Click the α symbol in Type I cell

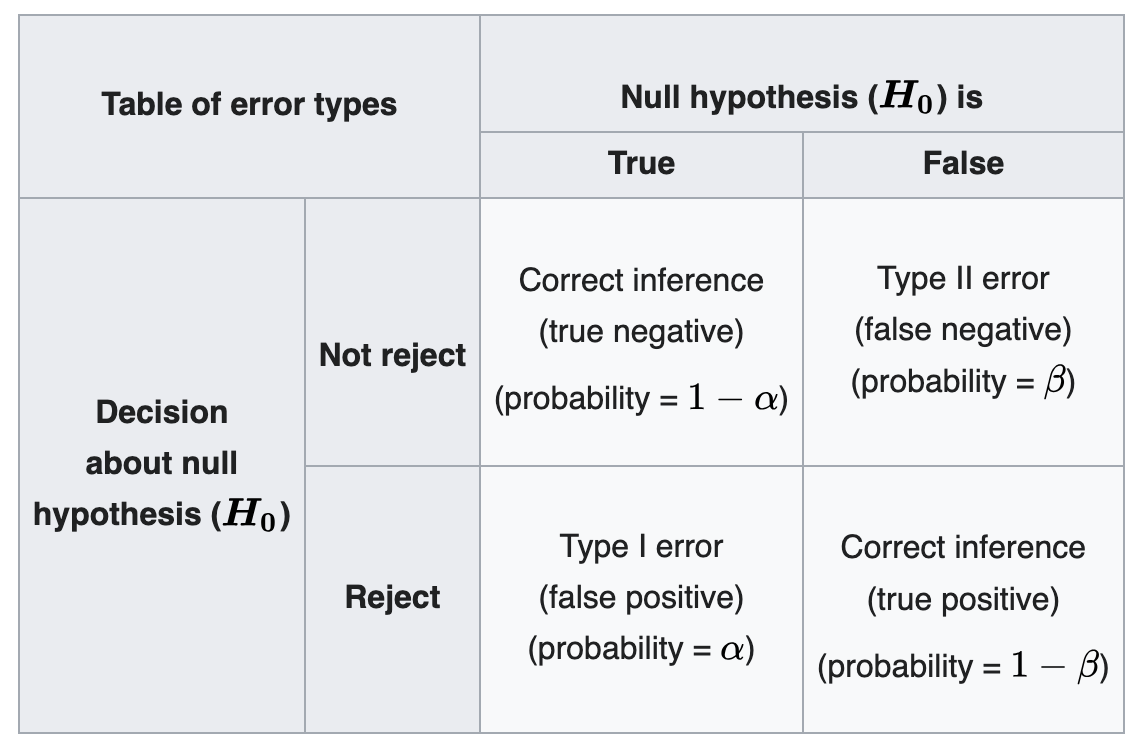pyautogui.click(x=732, y=650)
